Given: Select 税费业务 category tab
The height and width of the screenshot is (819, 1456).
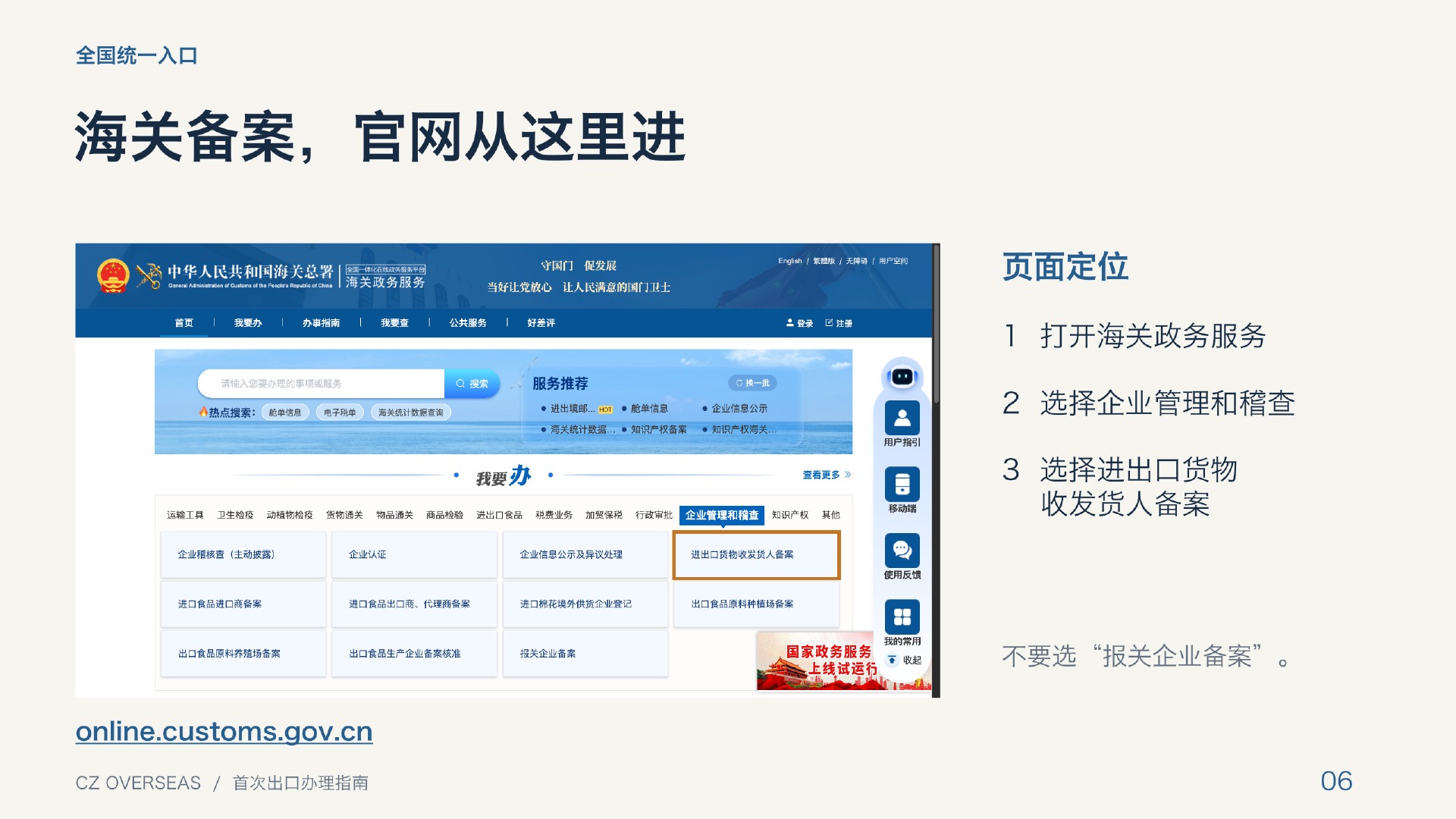Looking at the screenshot, I should click(x=554, y=515).
